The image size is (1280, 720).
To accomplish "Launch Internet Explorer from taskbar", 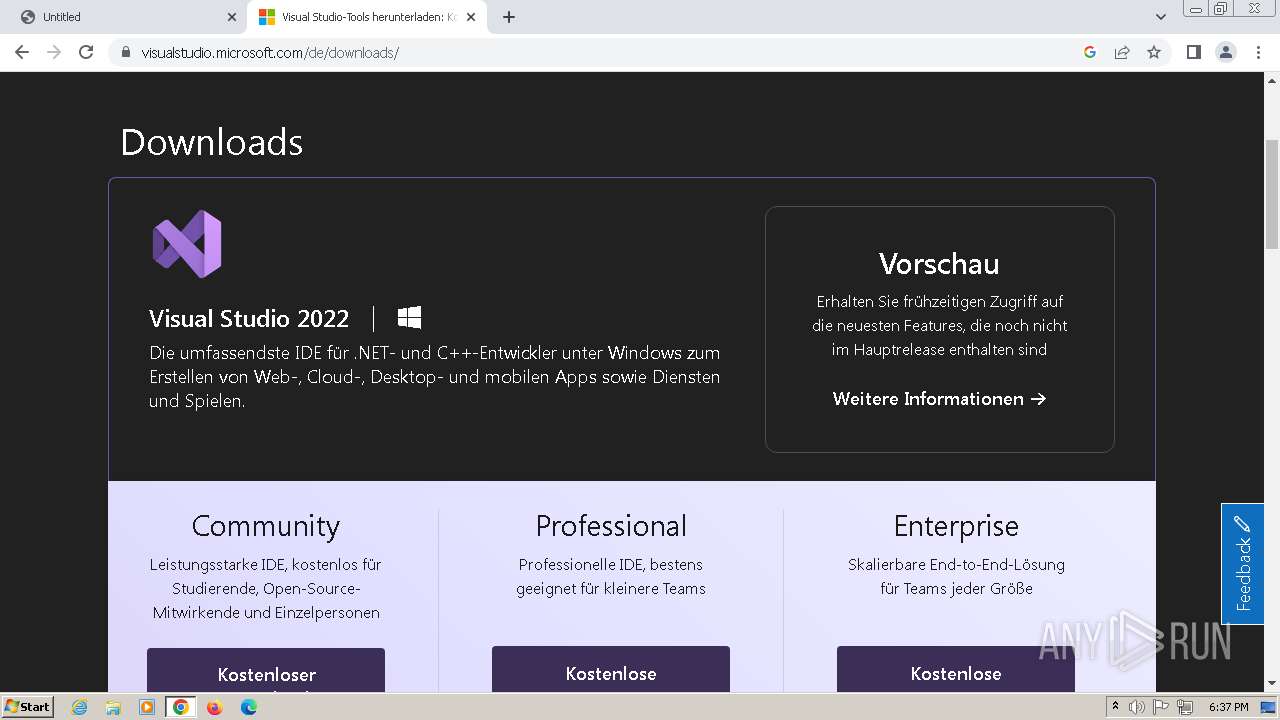I will (79, 707).
